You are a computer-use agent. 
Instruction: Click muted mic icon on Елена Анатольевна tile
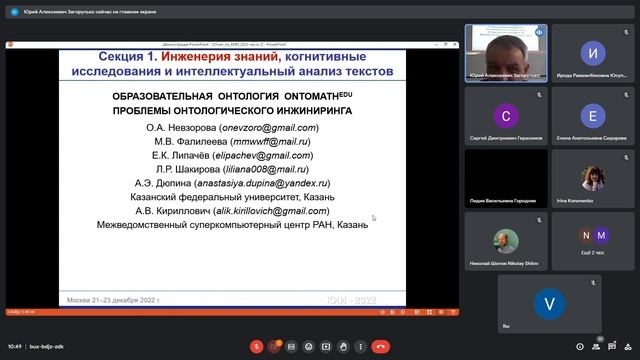[626, 95]
